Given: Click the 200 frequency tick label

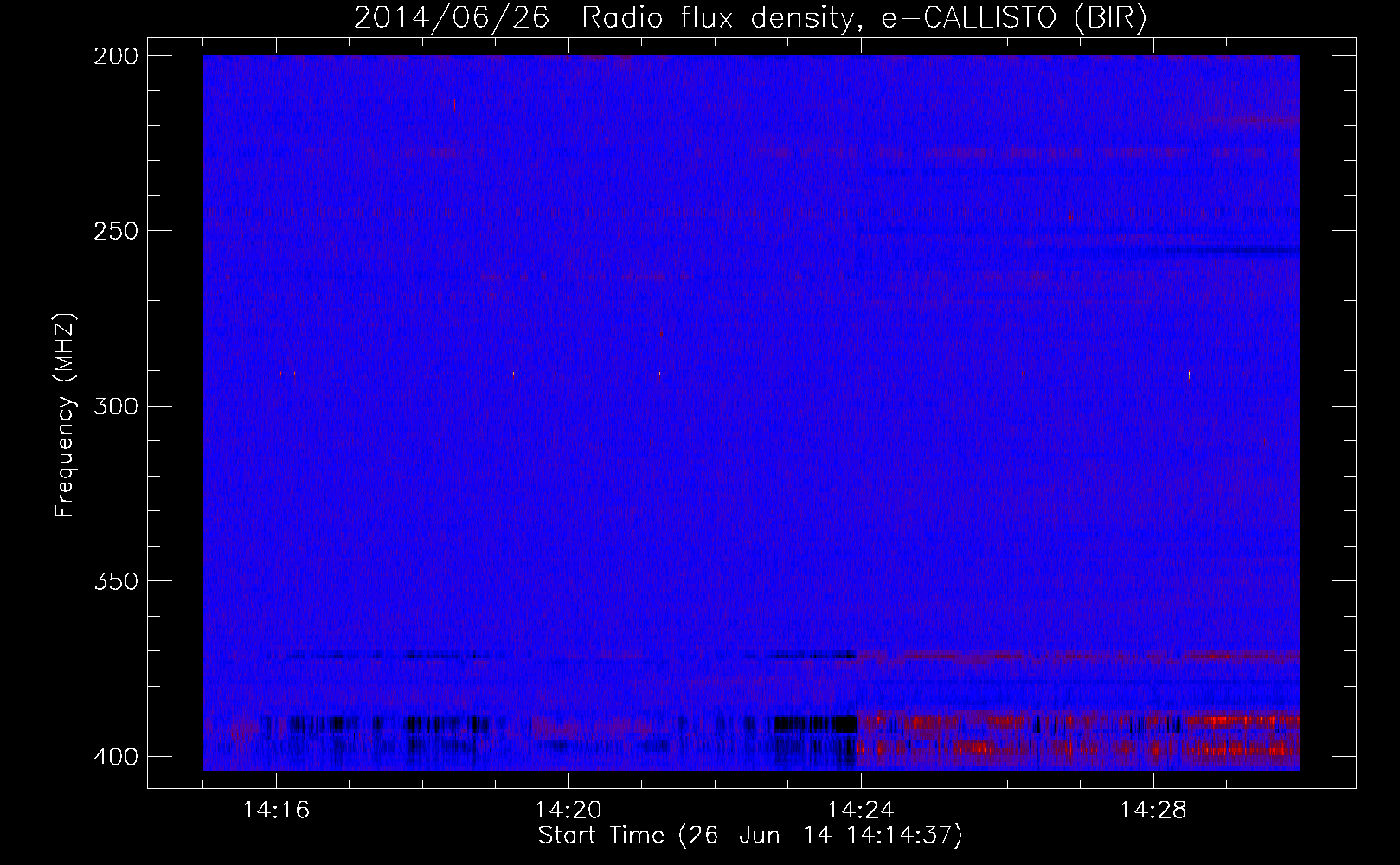Looking at the screenshot, I should click(115, 56).
